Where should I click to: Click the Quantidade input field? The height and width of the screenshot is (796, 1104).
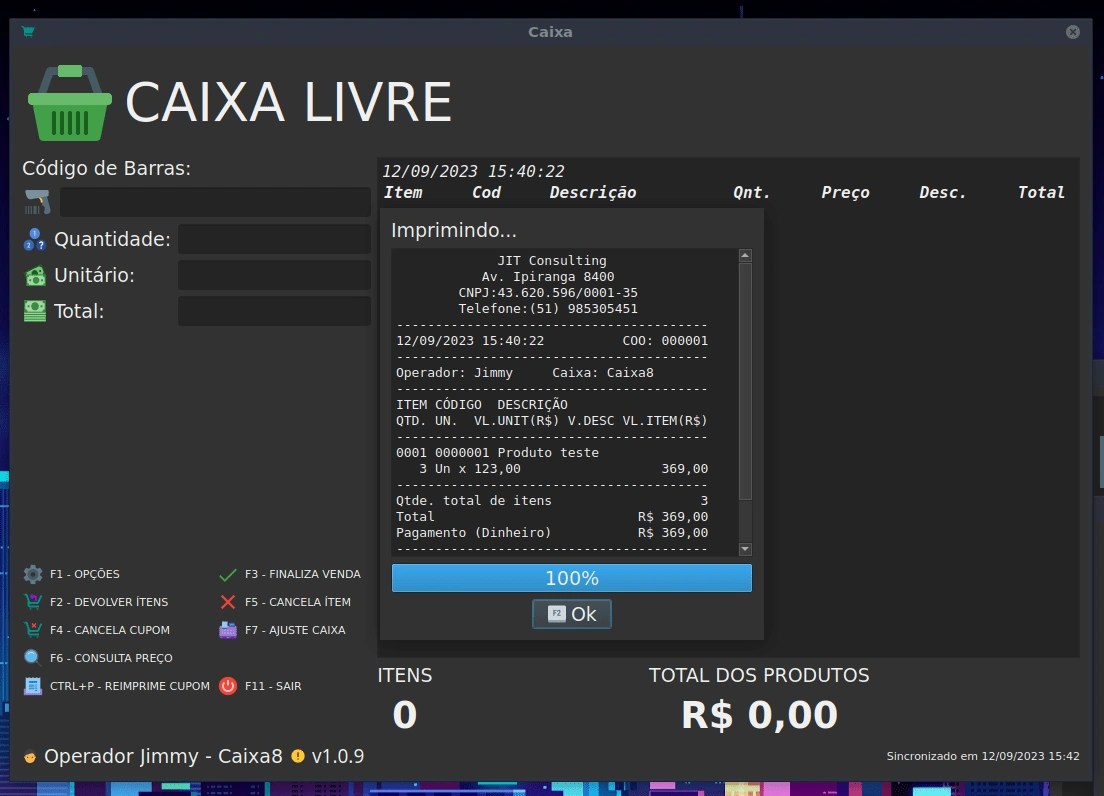point(274,239)
